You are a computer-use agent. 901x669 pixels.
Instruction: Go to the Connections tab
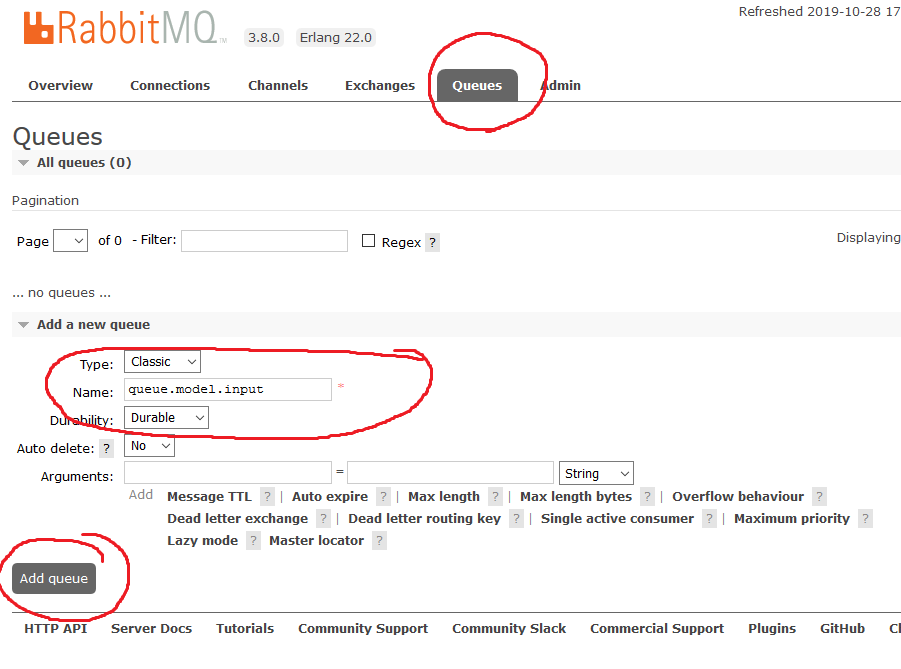pos(170,86)
